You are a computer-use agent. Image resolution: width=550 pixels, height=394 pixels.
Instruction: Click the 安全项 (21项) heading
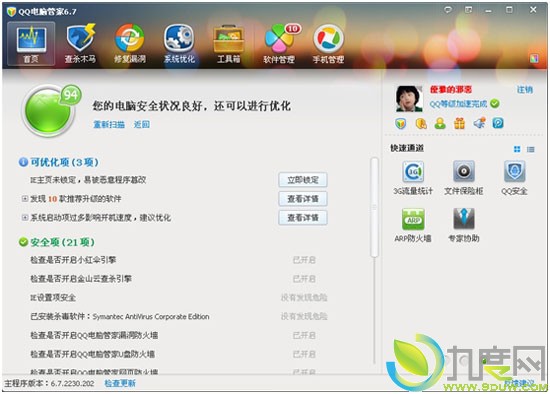coord(62,242)
